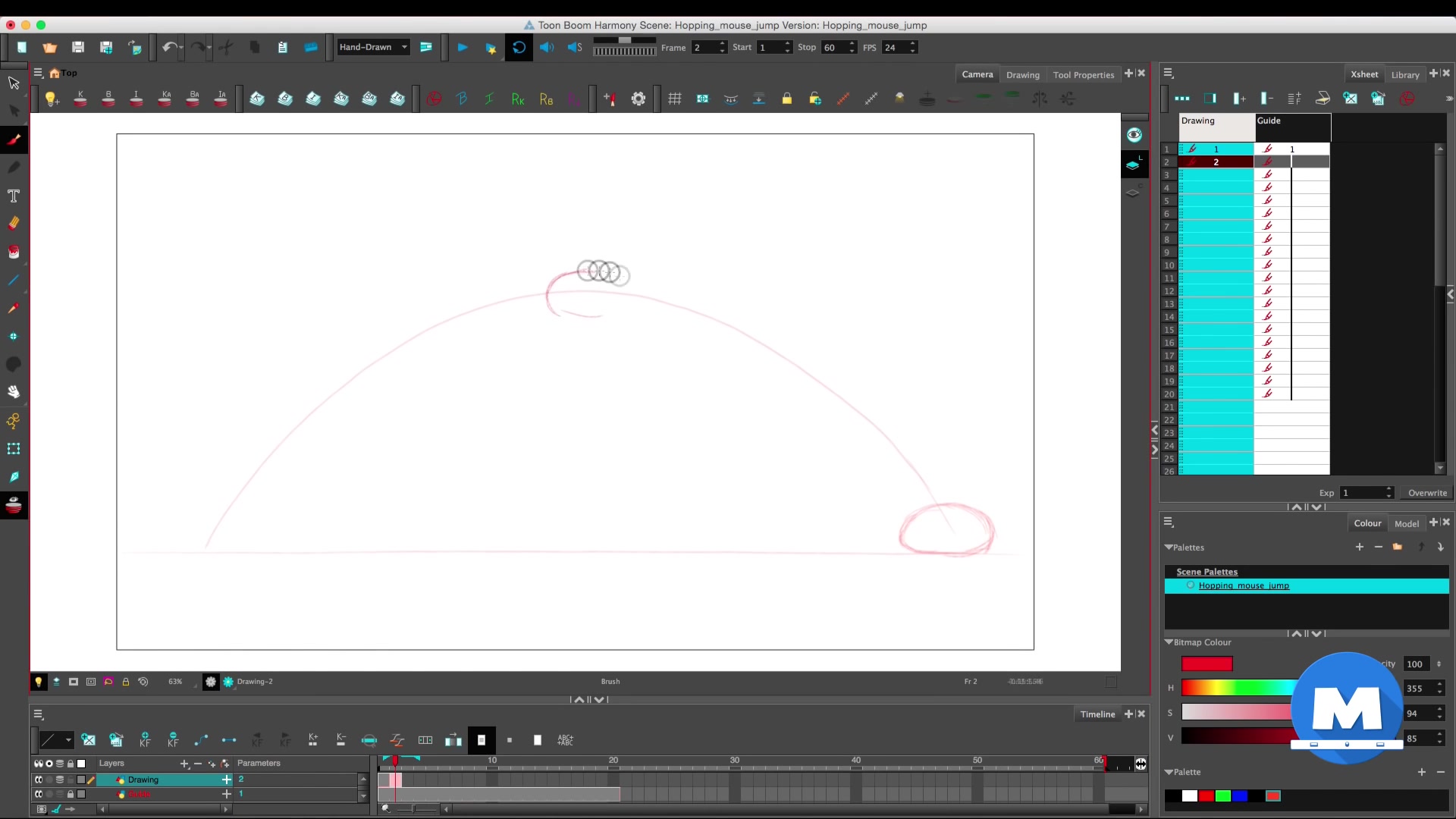
Task: Click the red current bitmap colour swatch
Action: click(x=1207, y=664)
